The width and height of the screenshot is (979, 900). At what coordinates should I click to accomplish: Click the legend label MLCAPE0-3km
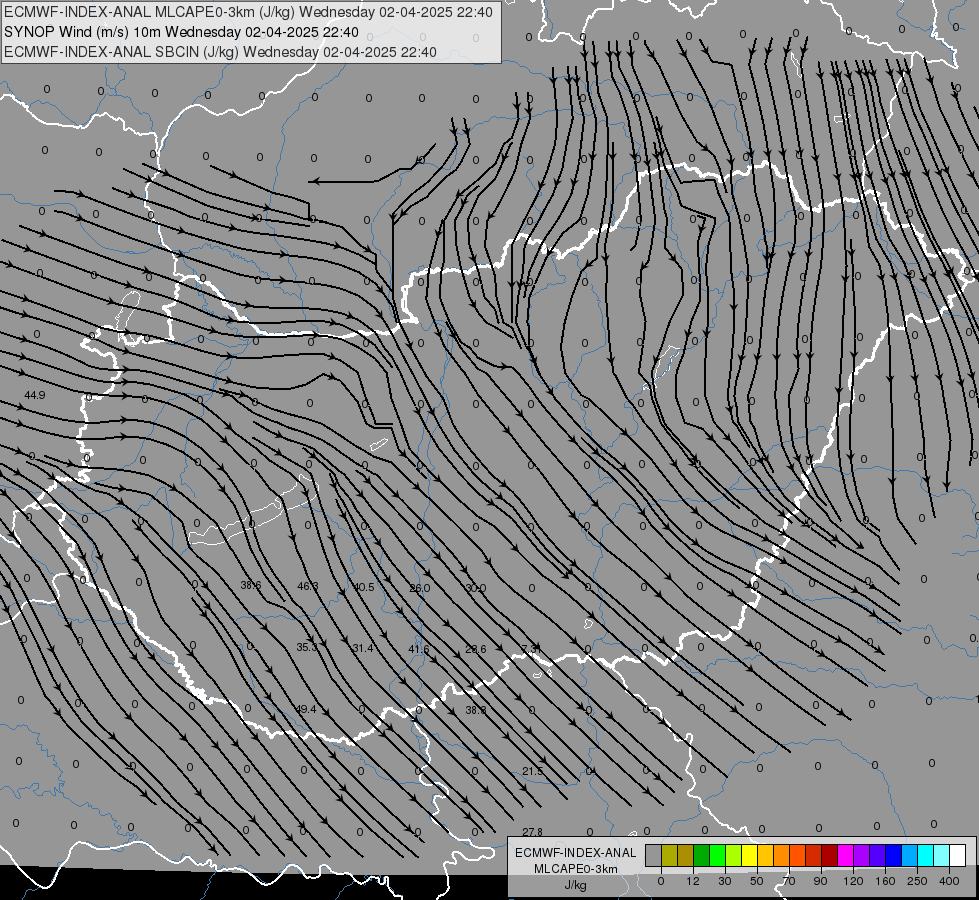576,869
